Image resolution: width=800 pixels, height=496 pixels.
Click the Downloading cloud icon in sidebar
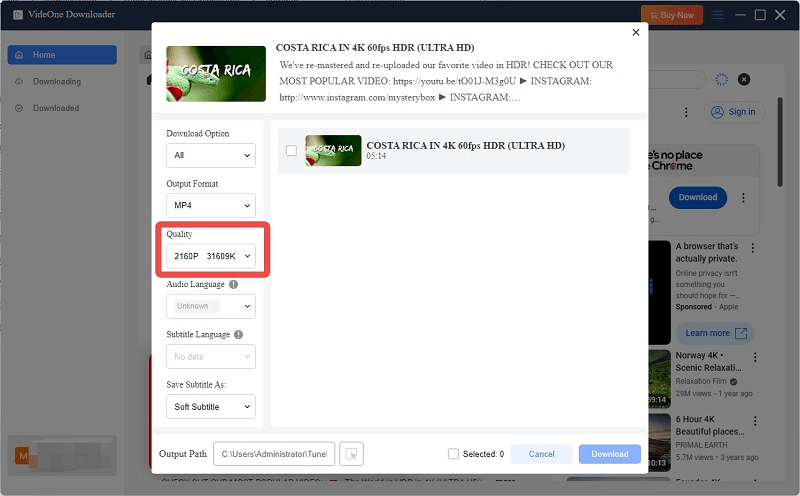point(21,82)
